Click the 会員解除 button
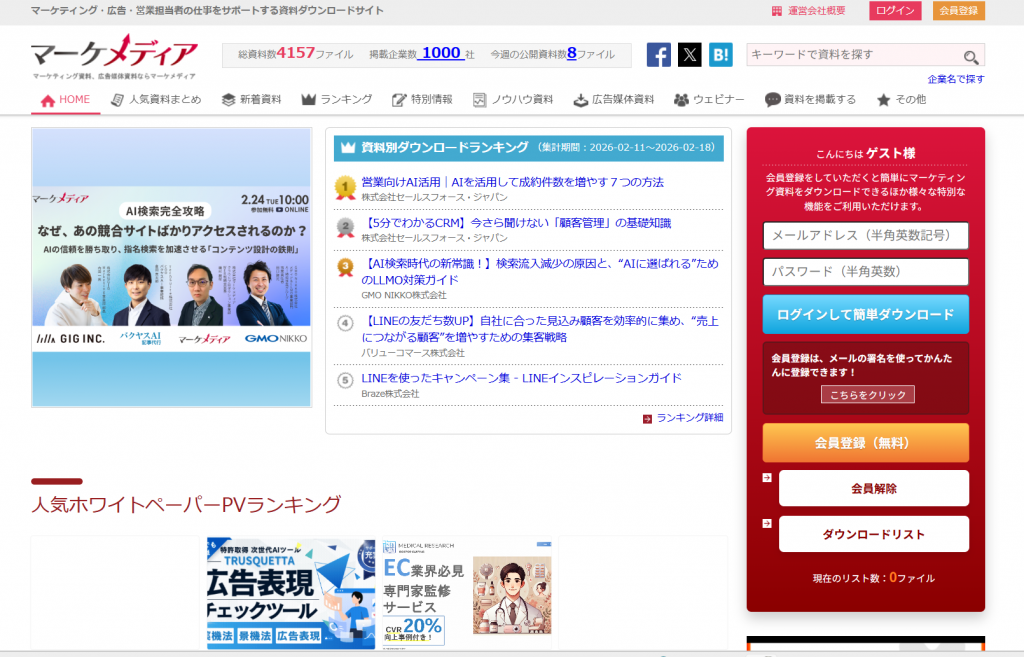 click(874, 489)
